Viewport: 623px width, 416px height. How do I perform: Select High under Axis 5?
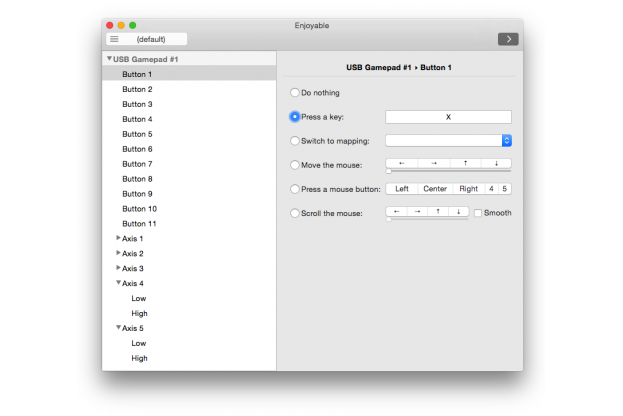coord(189,358)
